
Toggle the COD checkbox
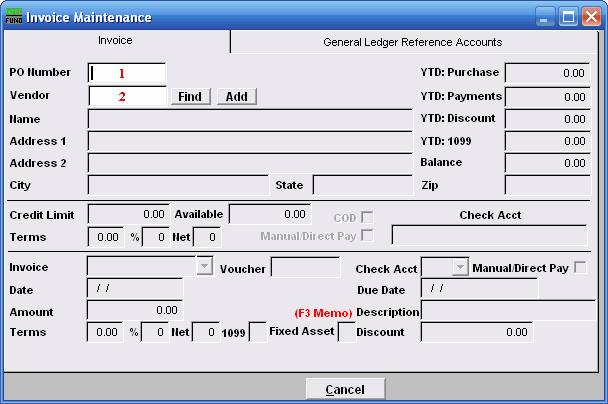tap(367, 217)
